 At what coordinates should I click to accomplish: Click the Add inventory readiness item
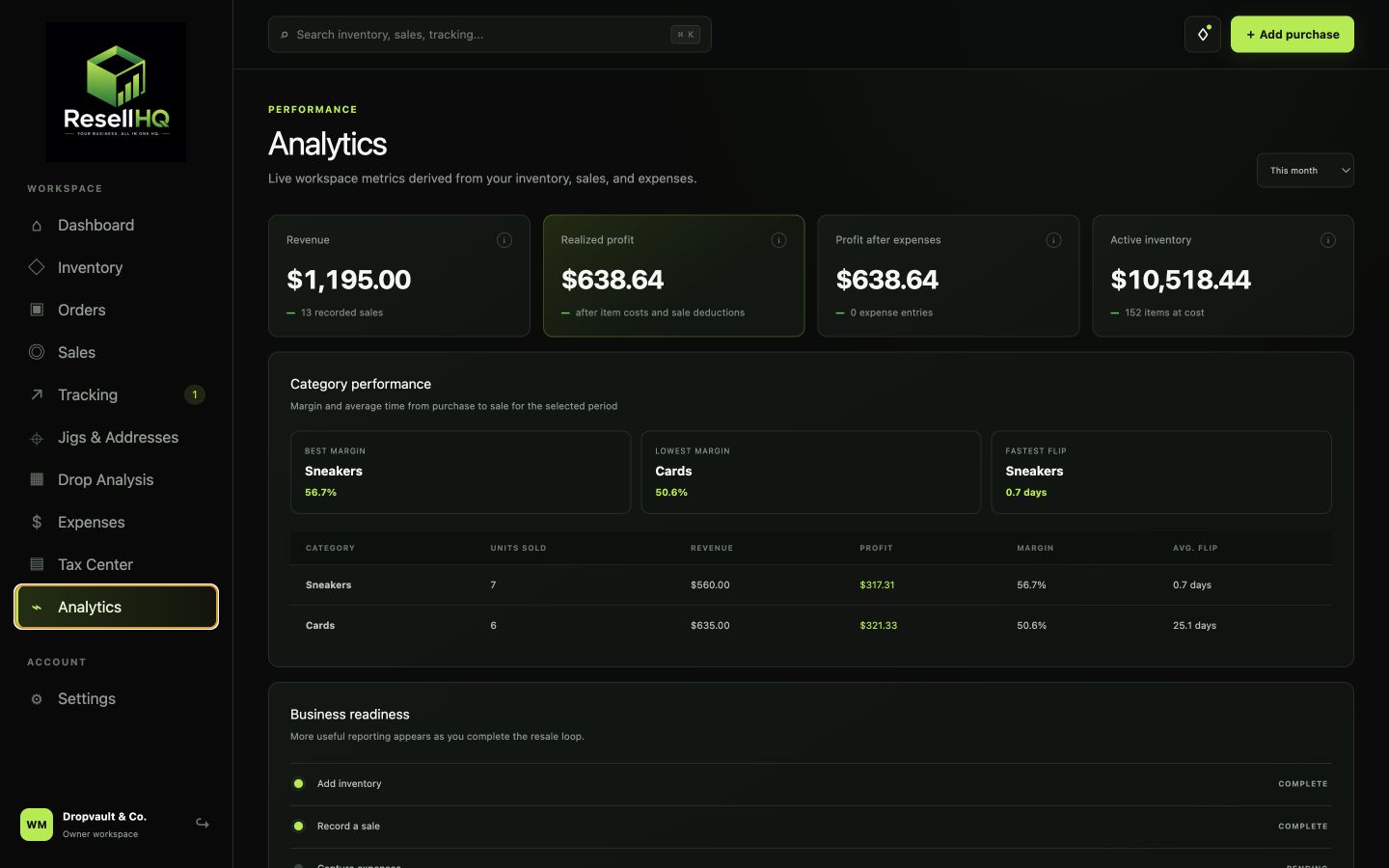(x=810, y=784)
